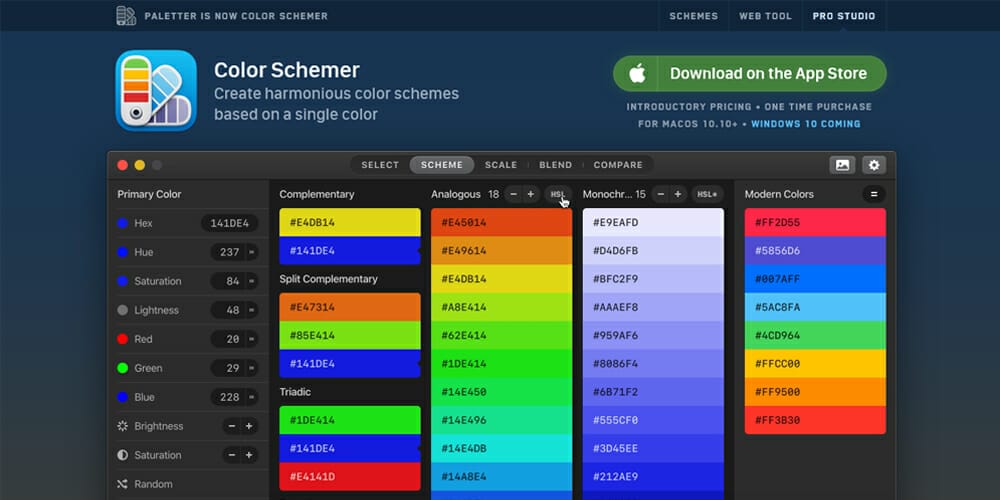Image resolution: width=1000 pixels, height=500 pixels.
Task: Open SCHEMES in top navigation
Action: pyautogui.click(x=693, y=16)
